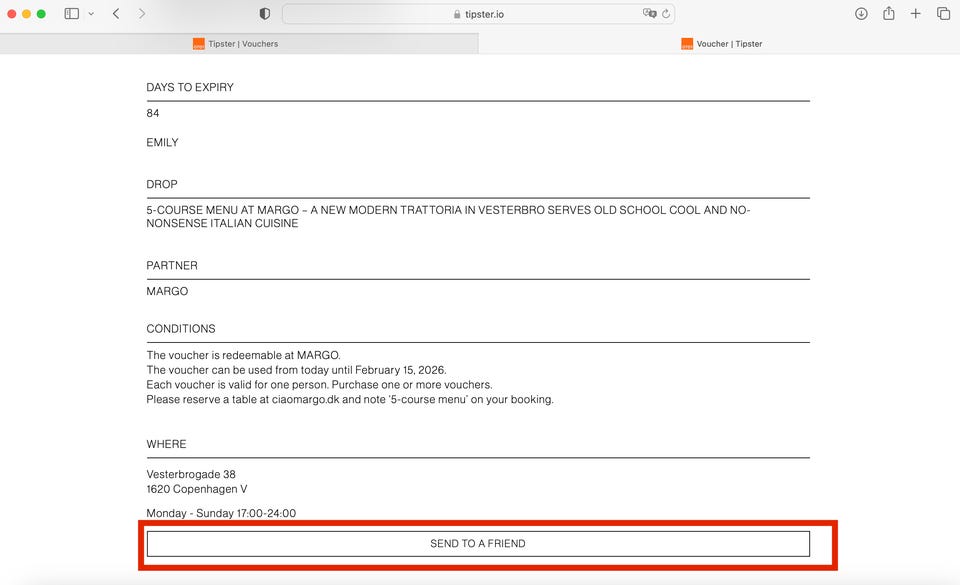Click the green fullscreen window button
This screenshot has width=960, height=585.
(41, 13)
